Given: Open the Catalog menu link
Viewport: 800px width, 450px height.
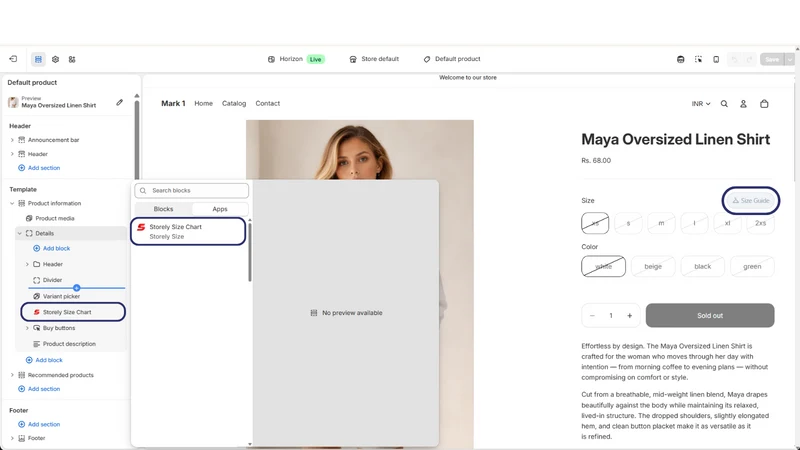Looking at the screenshot, I should [x=234, y=104].
